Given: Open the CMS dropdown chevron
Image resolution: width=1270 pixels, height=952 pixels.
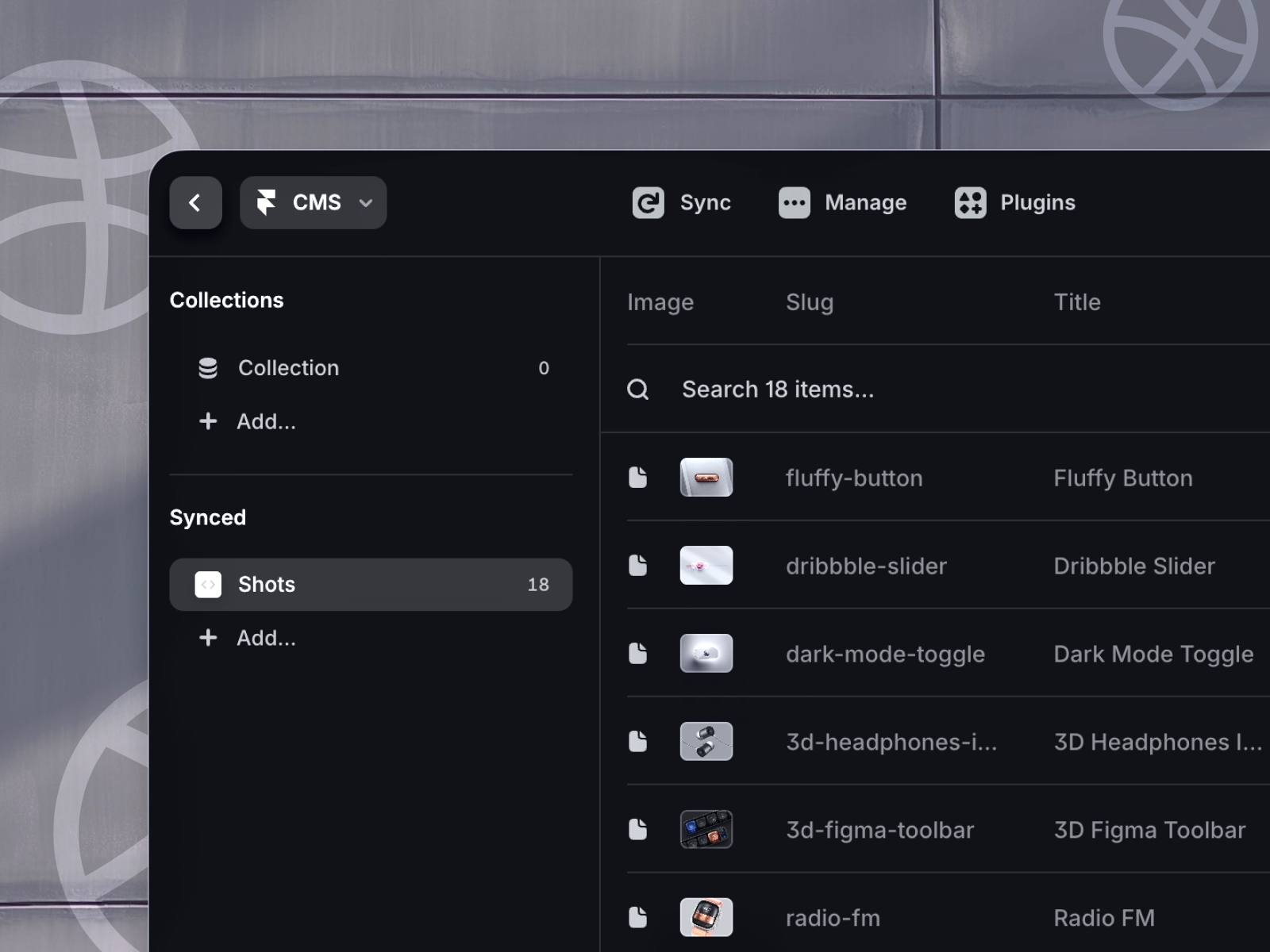Looking at the screenshot, I should 366,203.
